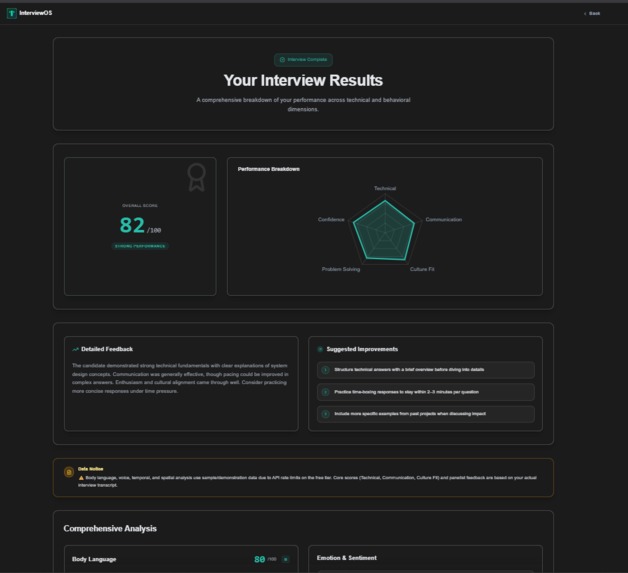Click the Body Language card title
This screenshot has height=573, width=628.
pos(94,559)
